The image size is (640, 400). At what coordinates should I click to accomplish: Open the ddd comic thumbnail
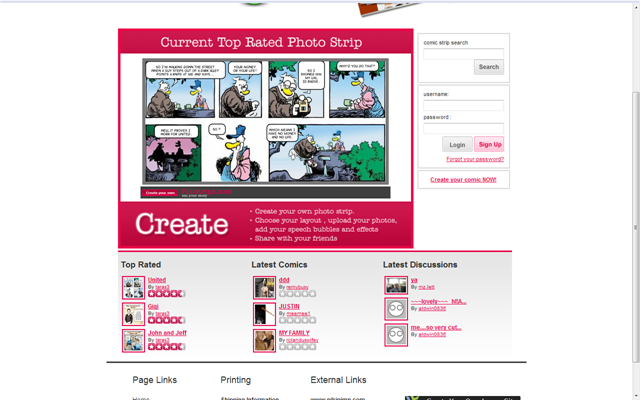pyautogui.click(x=264, y=288)
